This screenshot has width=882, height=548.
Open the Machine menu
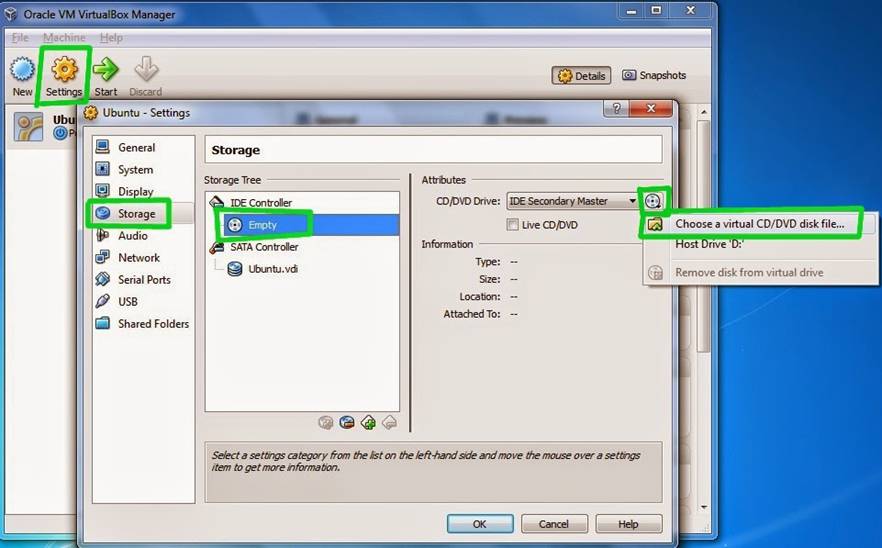pyautogui.click(x=64, y=38)
